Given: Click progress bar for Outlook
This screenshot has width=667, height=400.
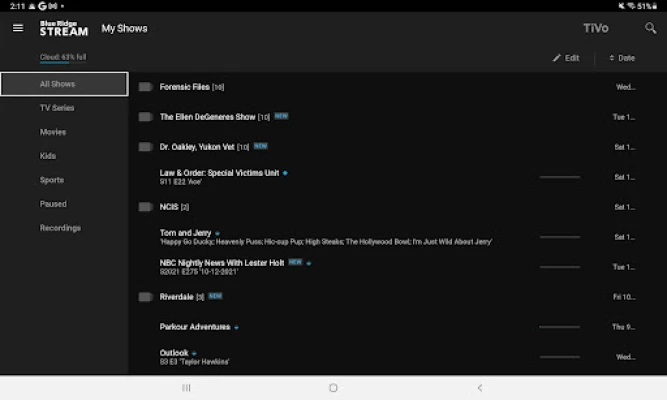Looking at the screenshot, I should tap(560, 357).
